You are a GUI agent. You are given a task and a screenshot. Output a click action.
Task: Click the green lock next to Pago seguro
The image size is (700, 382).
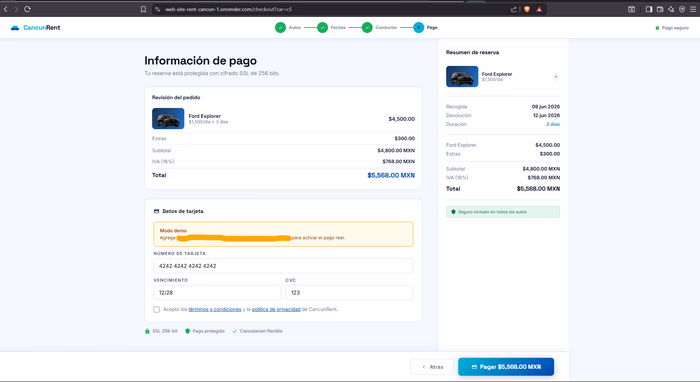(657, 28)
